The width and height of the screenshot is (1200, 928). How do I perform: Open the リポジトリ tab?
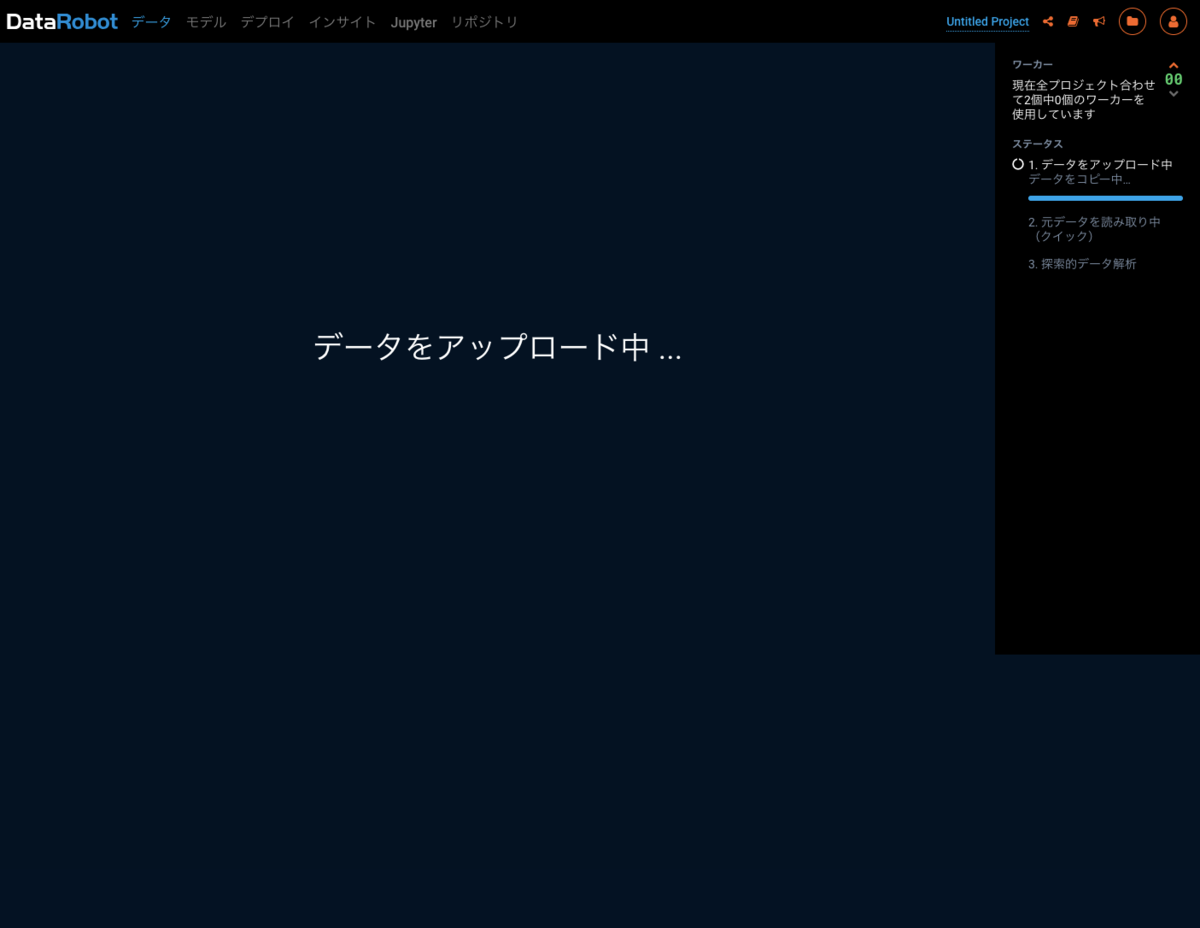point(484,22)
